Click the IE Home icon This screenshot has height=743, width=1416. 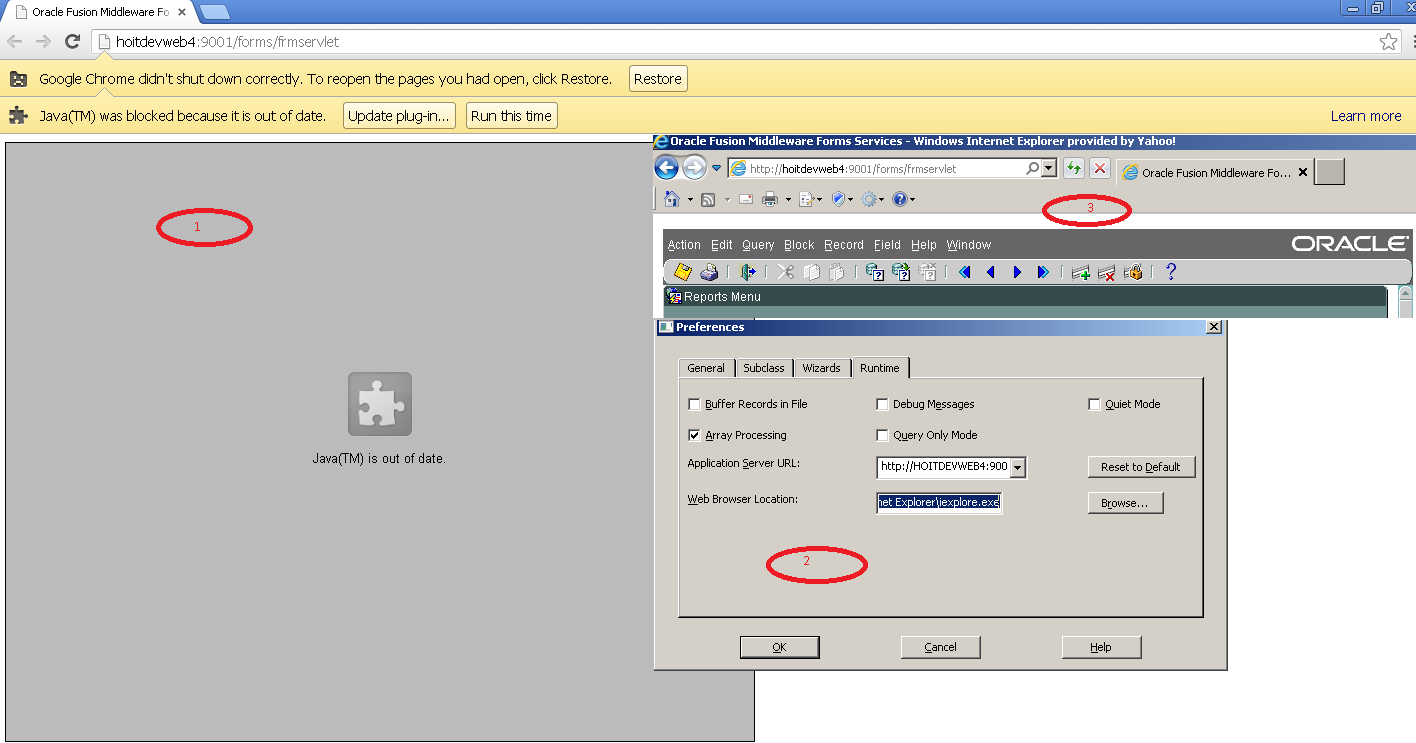coord(673,200)
